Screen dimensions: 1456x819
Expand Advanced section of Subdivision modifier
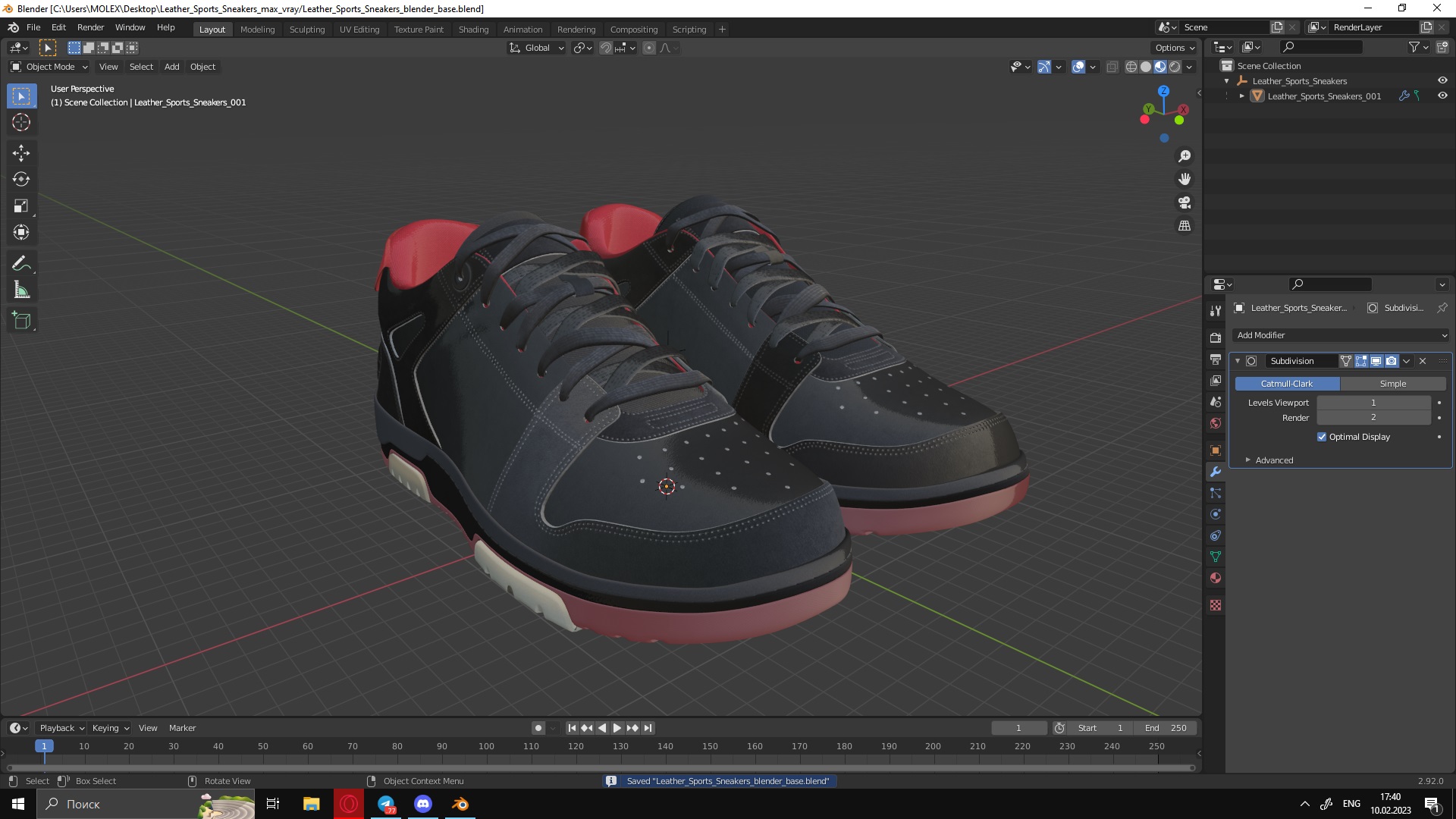tap(1274, 460)
